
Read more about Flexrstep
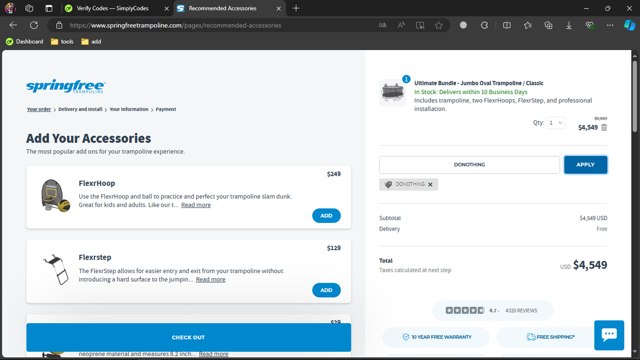pos(211,280)
